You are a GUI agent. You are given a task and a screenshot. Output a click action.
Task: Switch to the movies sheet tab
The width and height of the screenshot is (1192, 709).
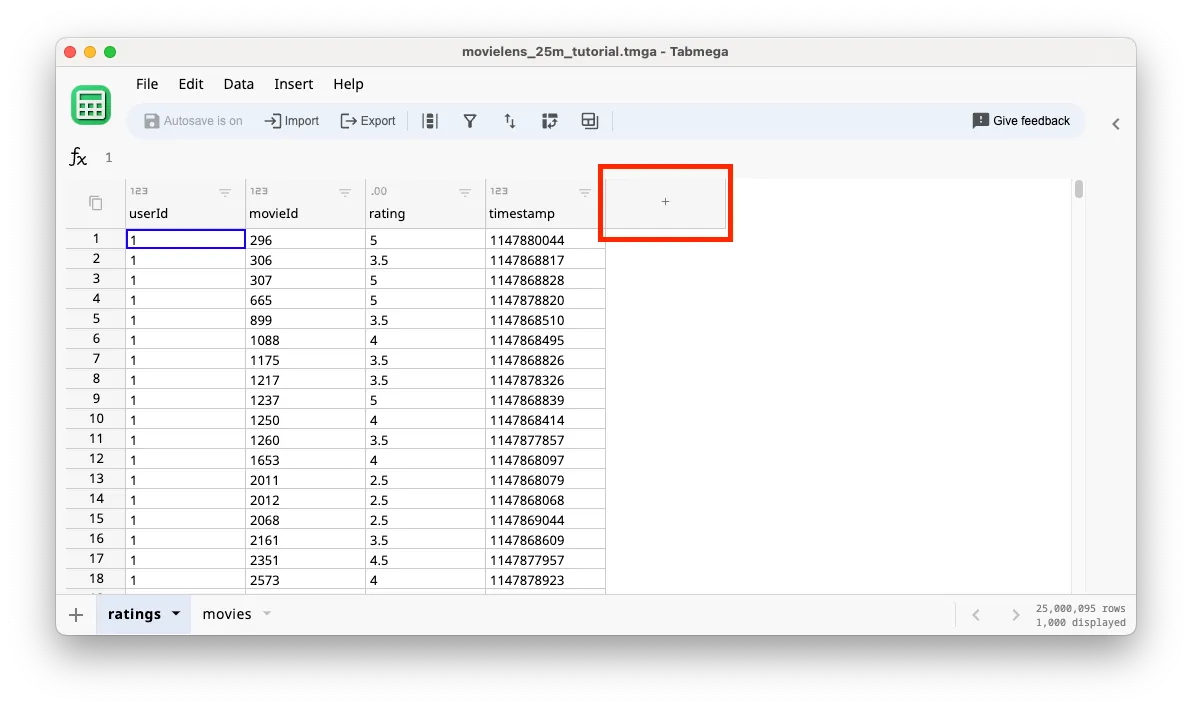coord(226,614)
